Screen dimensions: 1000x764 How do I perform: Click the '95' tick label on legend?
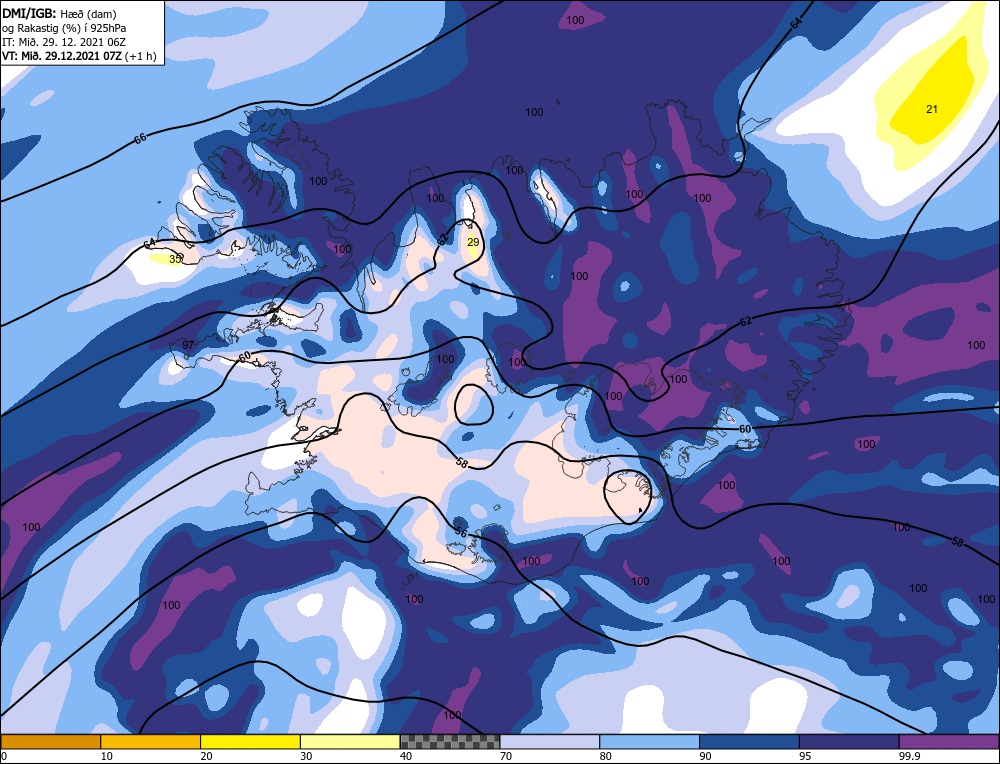(x=805, y=756)
